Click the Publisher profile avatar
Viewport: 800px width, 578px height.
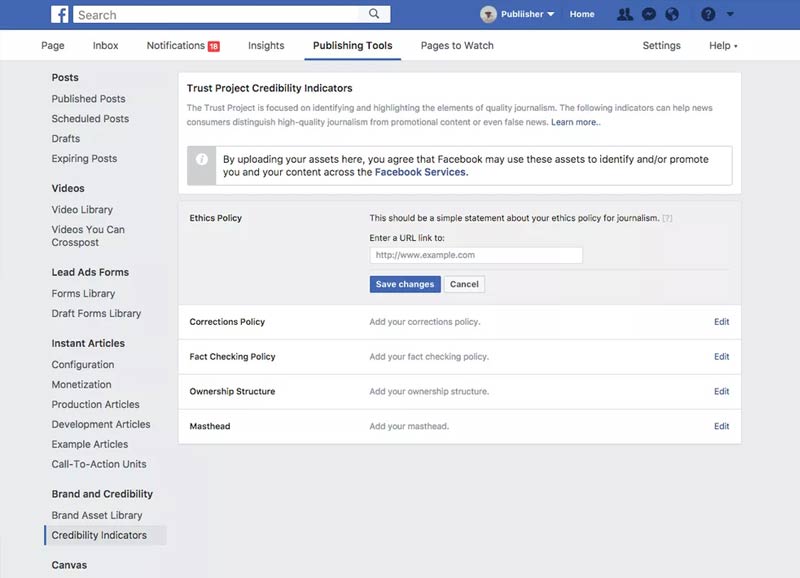(x=489, y=14)
